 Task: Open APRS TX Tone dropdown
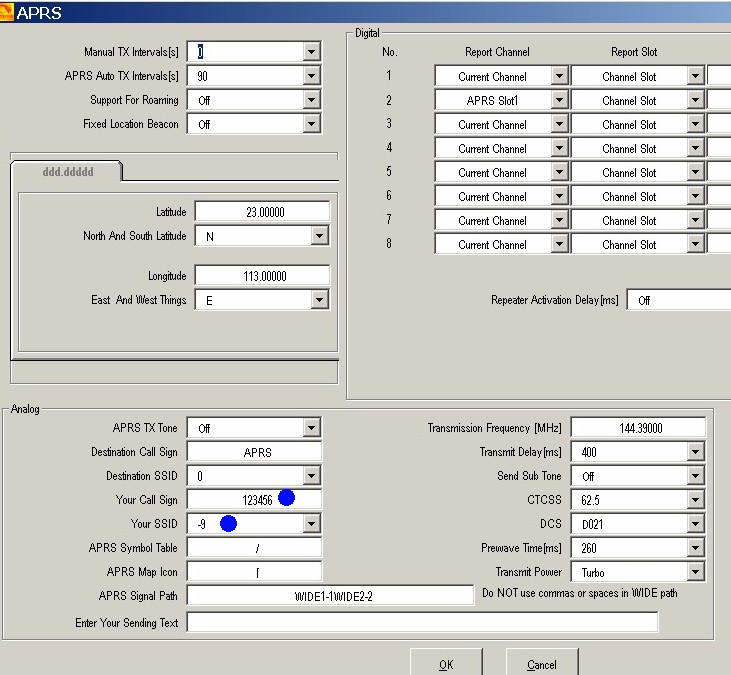click(311, 427)
